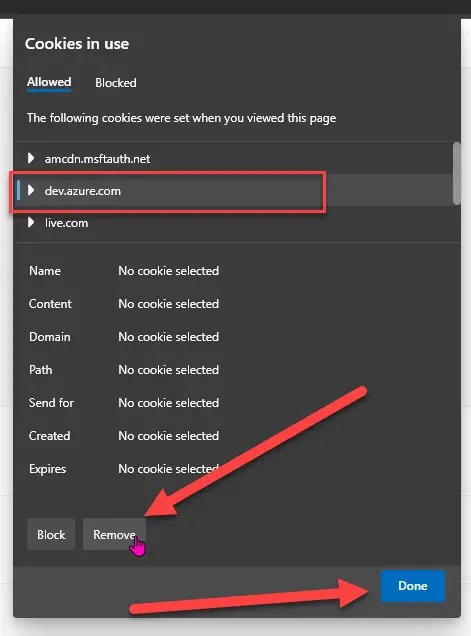This screenshot has height=636, width=471.
Task: Click the Send for field value
Action: coord(168,402)
